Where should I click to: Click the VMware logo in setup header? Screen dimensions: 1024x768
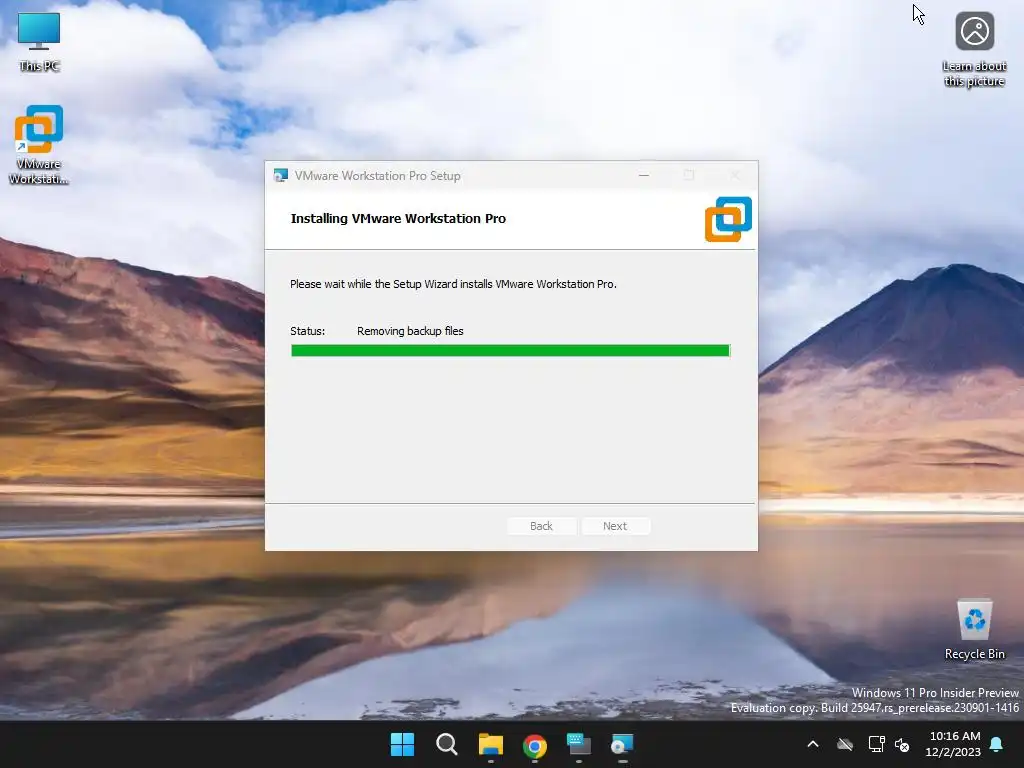point(728,219)
